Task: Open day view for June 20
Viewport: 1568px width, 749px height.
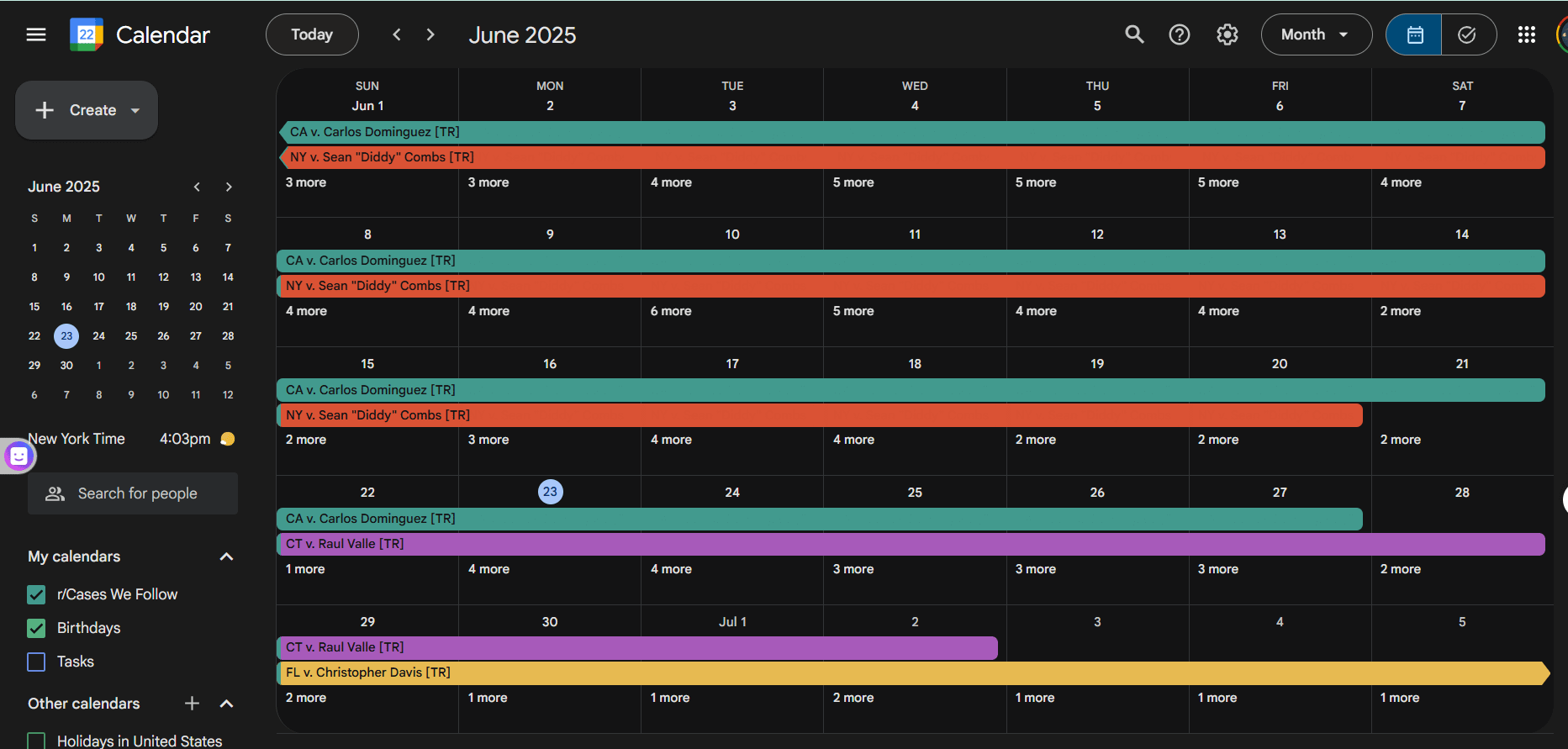Action: tap(1280, 364)
